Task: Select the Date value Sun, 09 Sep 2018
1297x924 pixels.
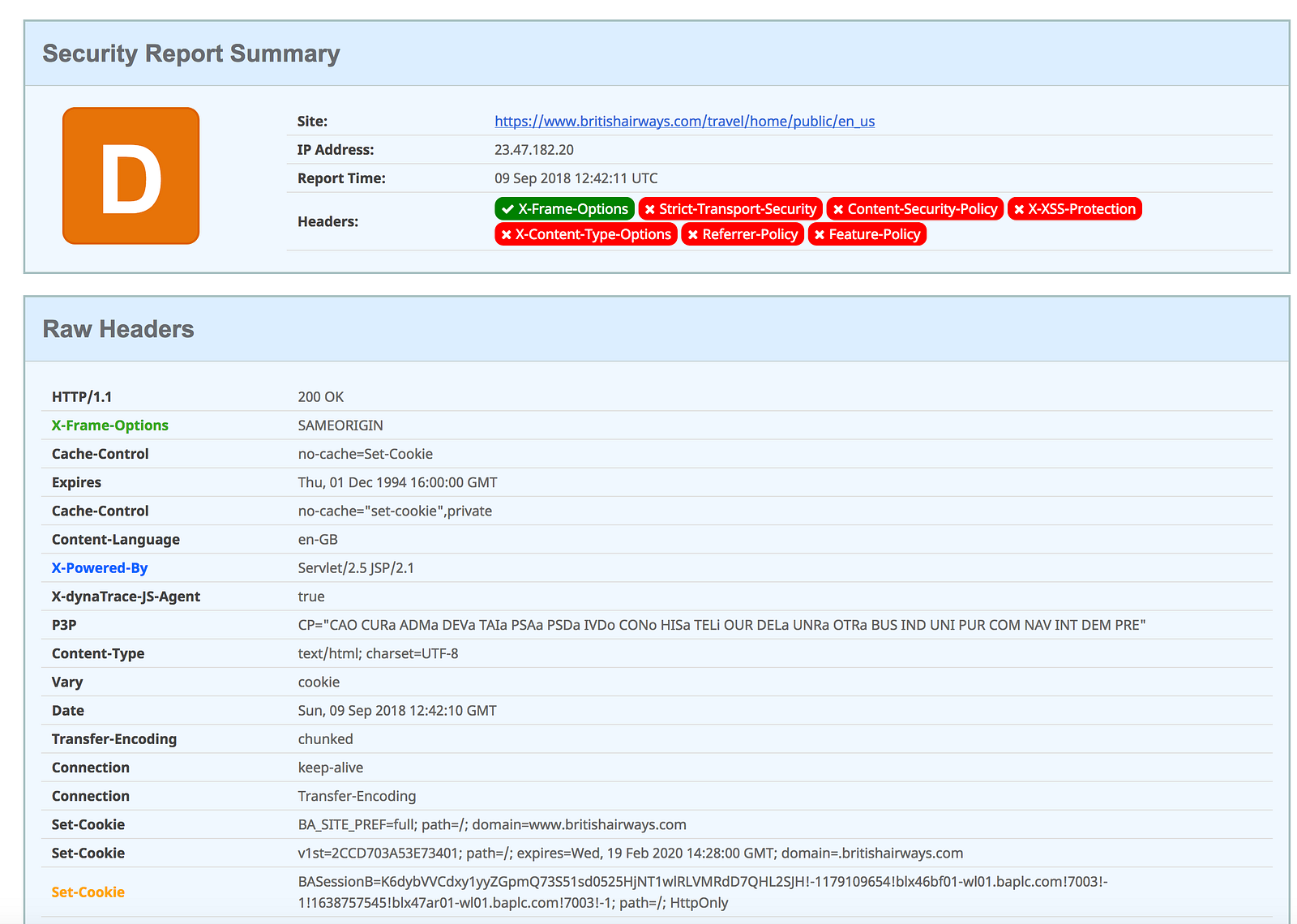Action: click(397, 711)
